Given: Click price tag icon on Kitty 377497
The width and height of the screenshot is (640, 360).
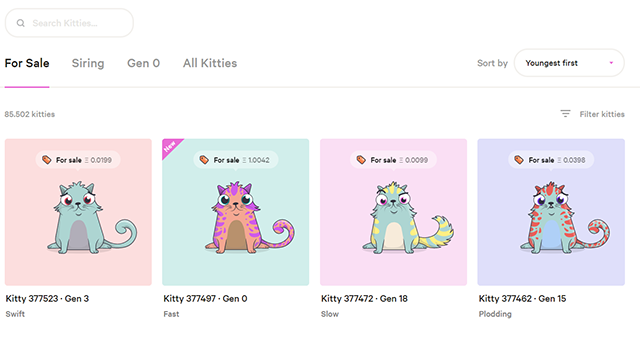Looking at the screenshot, I should click(204, 160).
